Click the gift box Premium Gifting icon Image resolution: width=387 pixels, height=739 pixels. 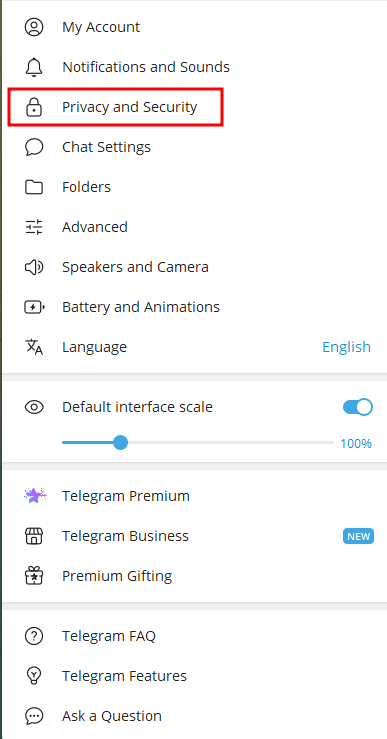[34, 576]
